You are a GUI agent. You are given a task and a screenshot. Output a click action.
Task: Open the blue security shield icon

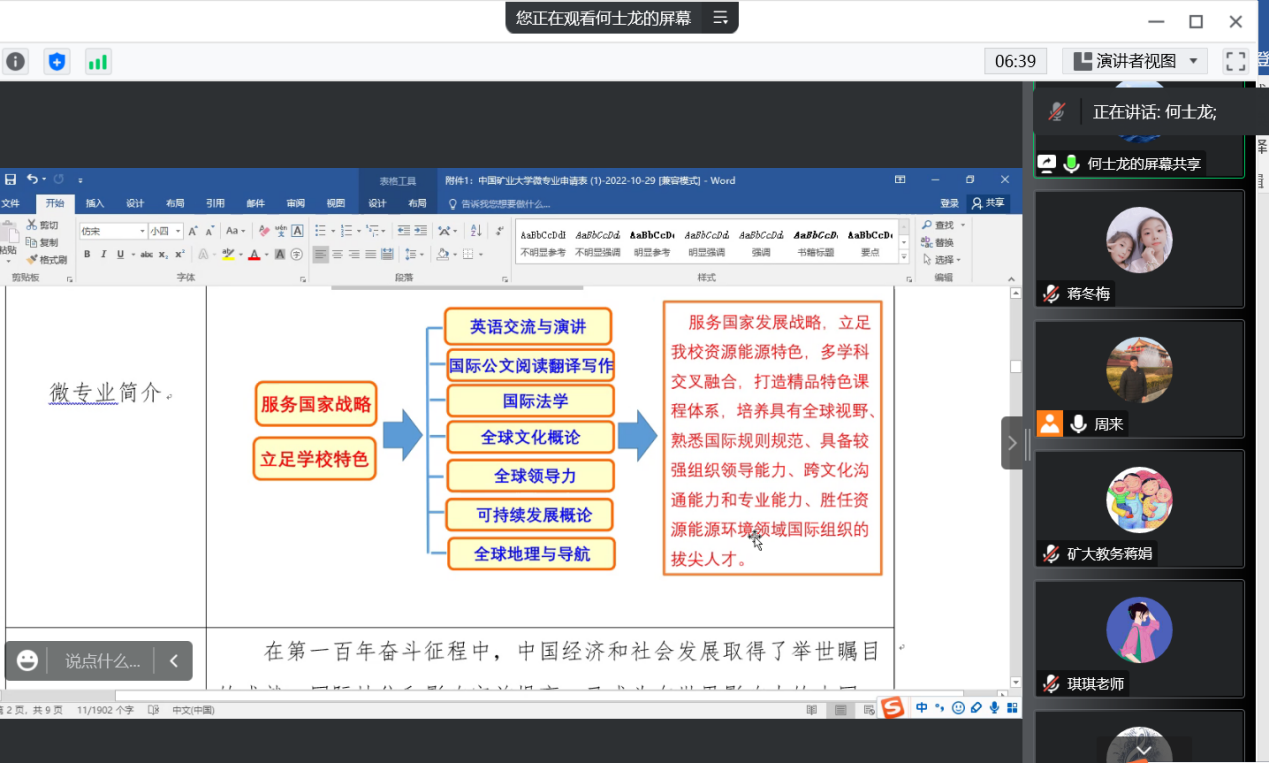pyautogui.click(x=57, y=62)
